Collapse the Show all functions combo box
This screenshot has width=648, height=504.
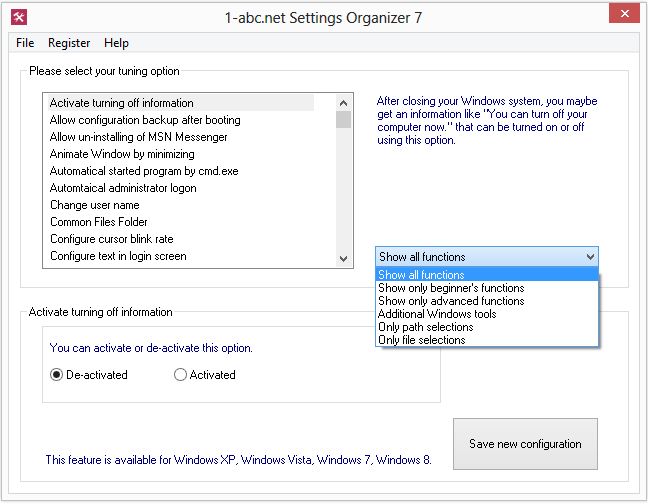point(588,257)
